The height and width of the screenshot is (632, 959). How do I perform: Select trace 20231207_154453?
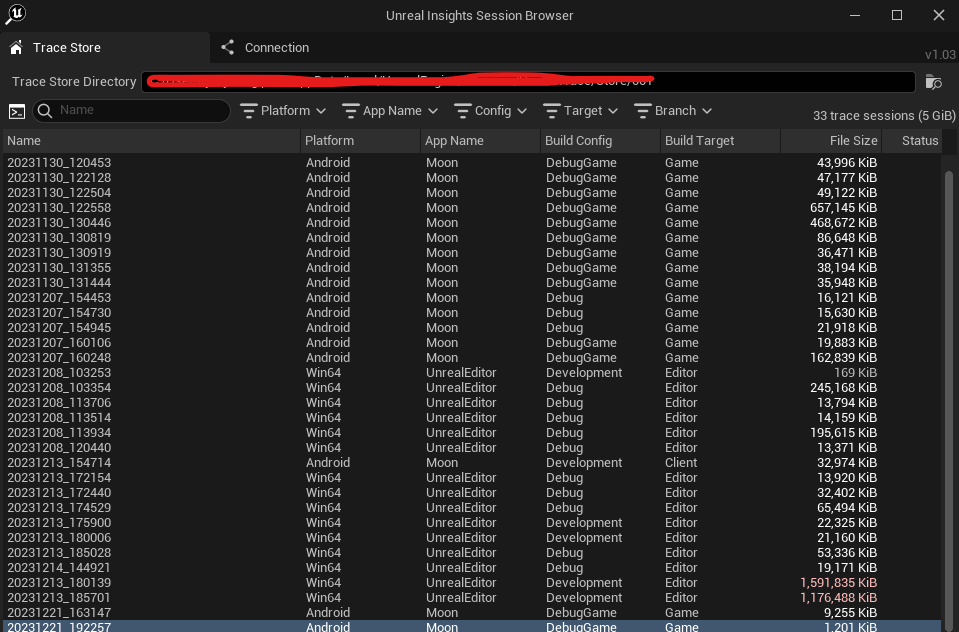(x=472, y=298)
